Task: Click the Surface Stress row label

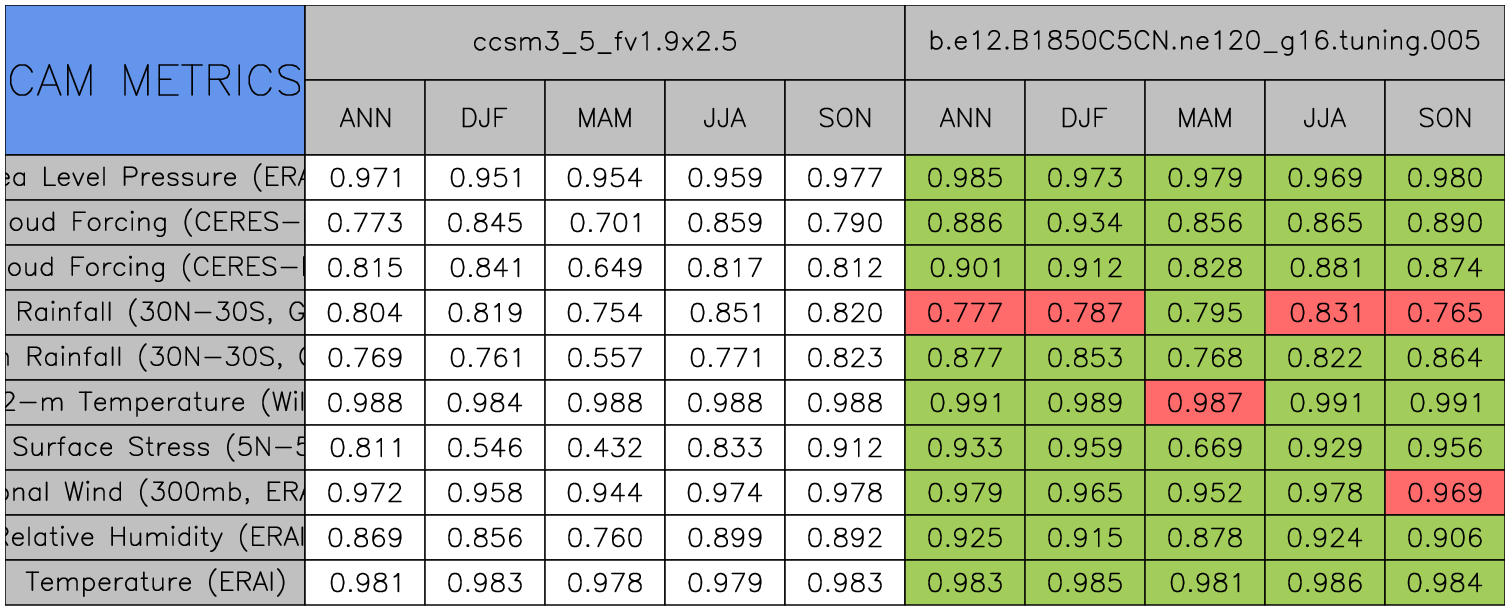Action: [154, 447]
